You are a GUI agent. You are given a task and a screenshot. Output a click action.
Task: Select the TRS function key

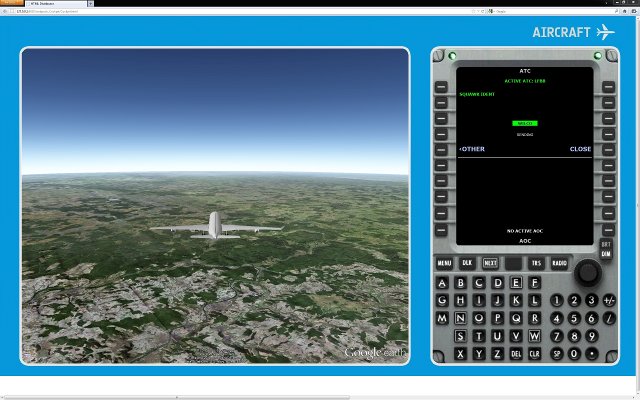point(536,263)
